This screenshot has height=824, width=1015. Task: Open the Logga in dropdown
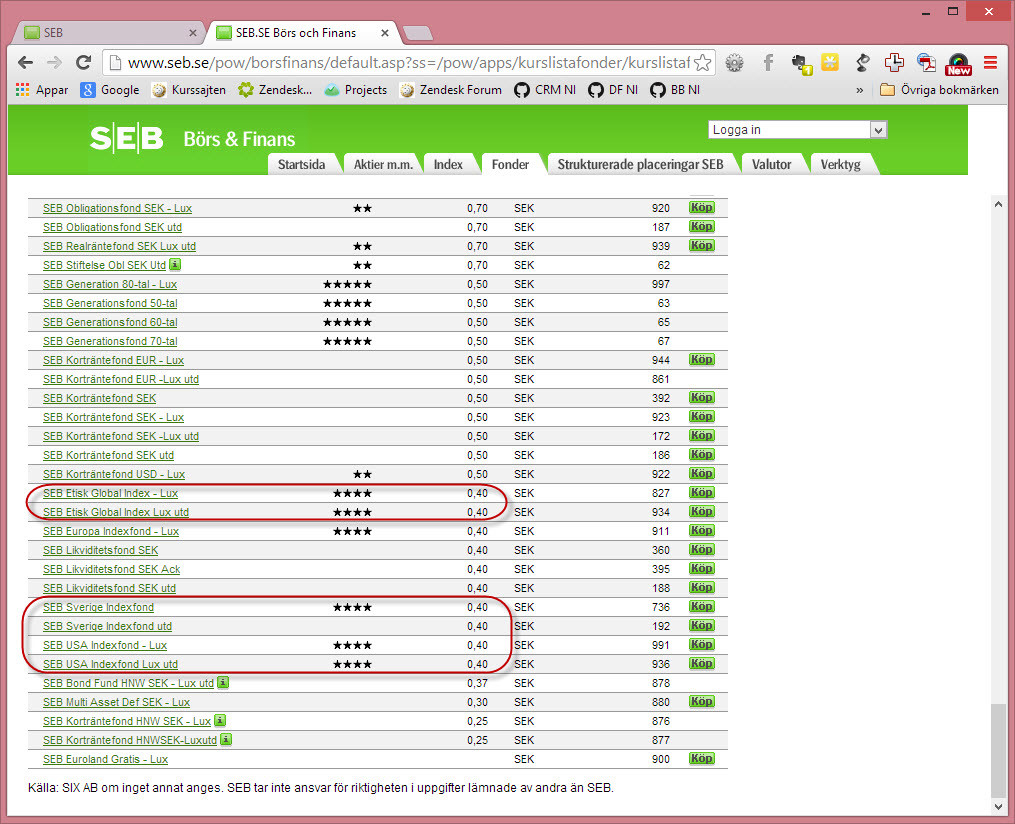[797, 130]
